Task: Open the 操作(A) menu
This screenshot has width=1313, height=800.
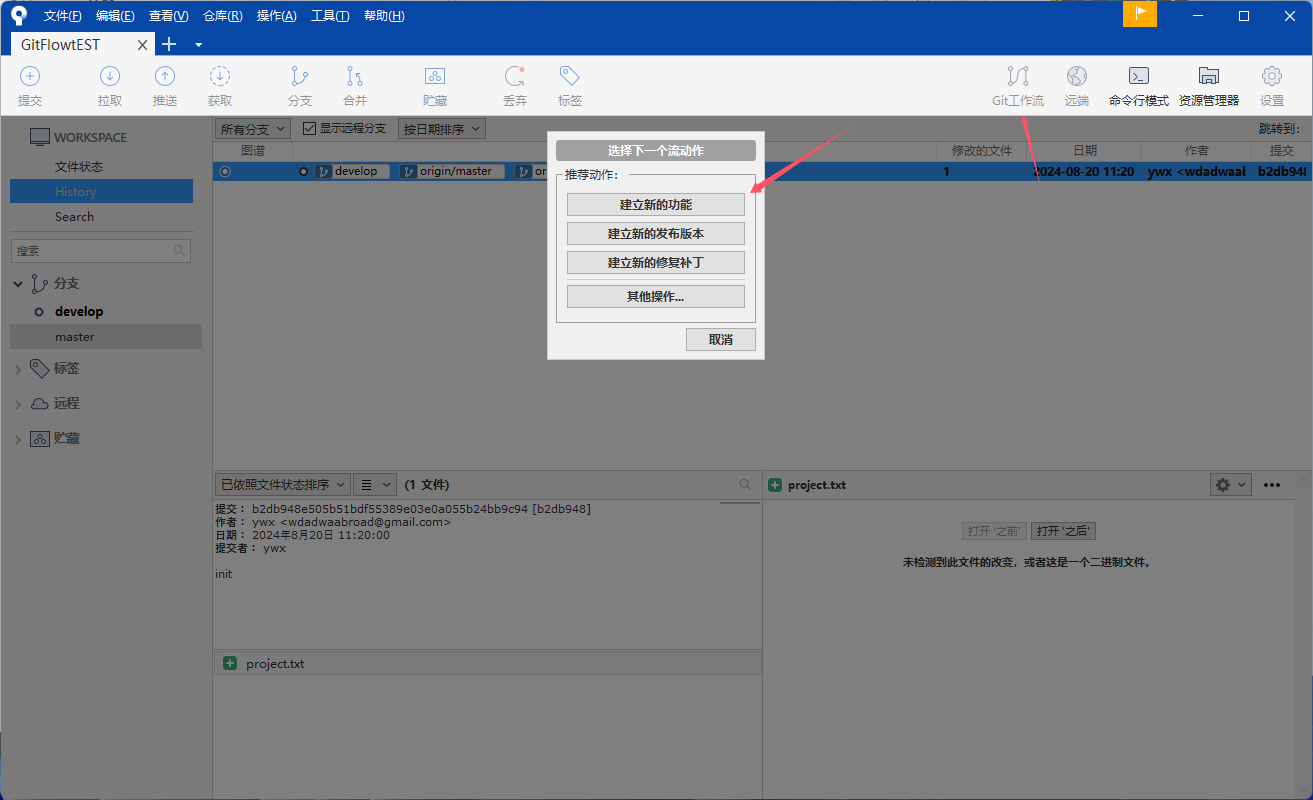Action: [x=276, y=16]
